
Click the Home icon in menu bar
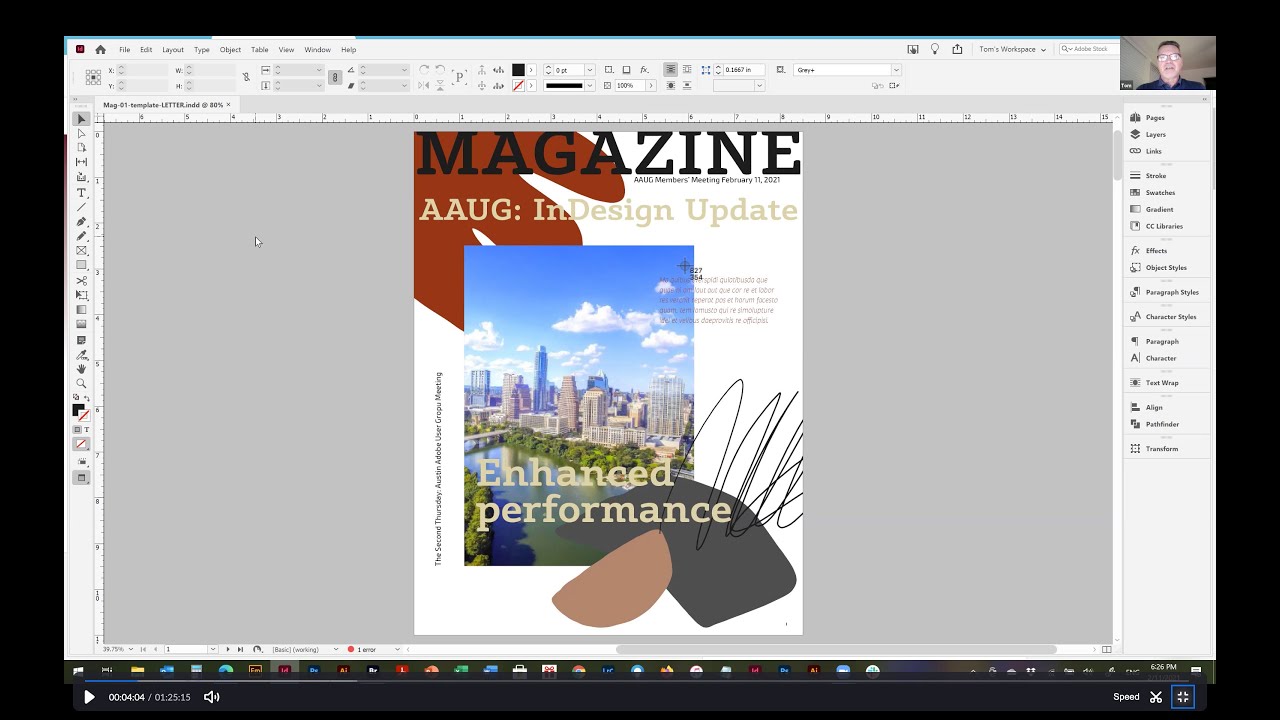pyautogui.click(x=100, y=49)
